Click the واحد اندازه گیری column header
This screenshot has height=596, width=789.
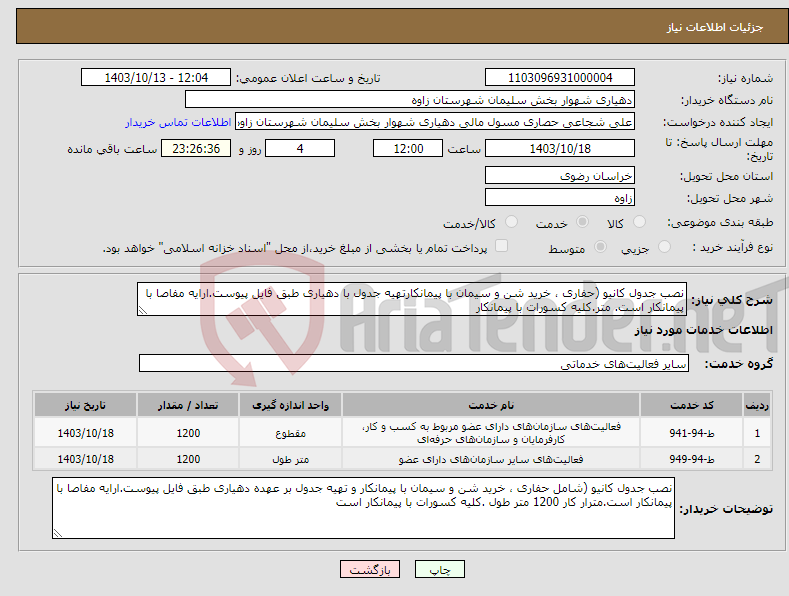(x=290, y=405)
